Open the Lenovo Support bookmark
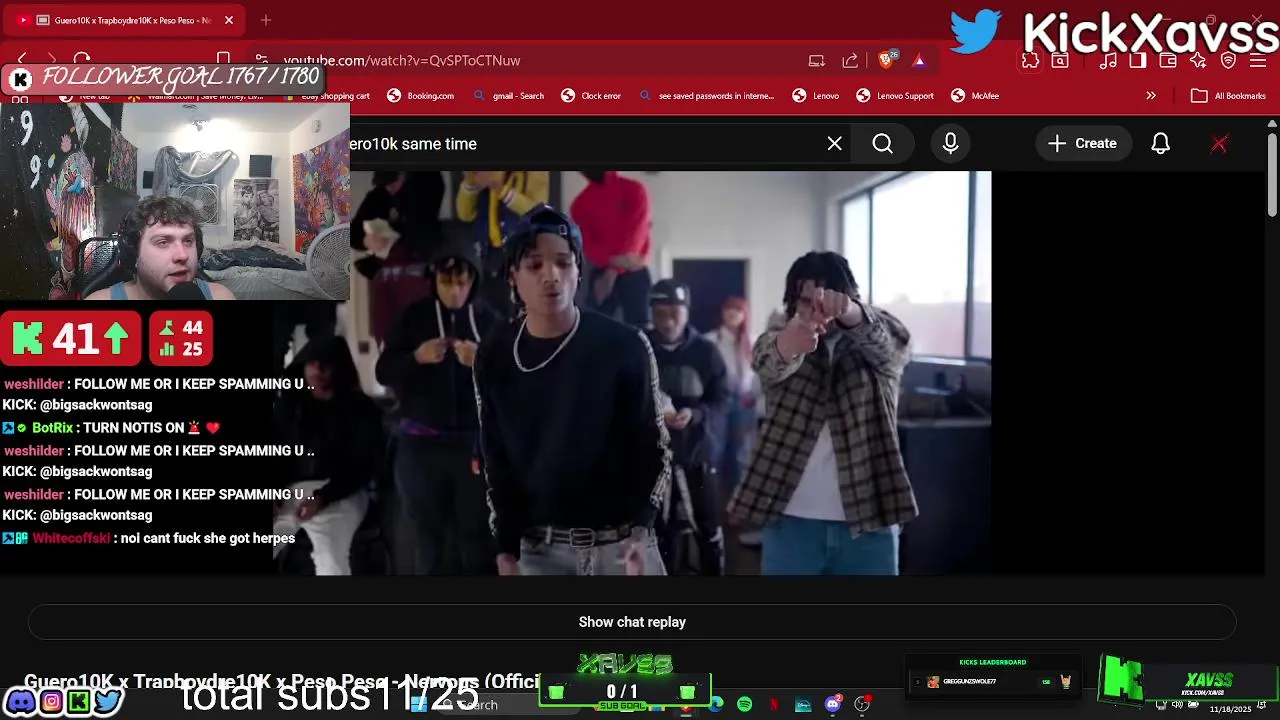 click(x=895, y=96)
